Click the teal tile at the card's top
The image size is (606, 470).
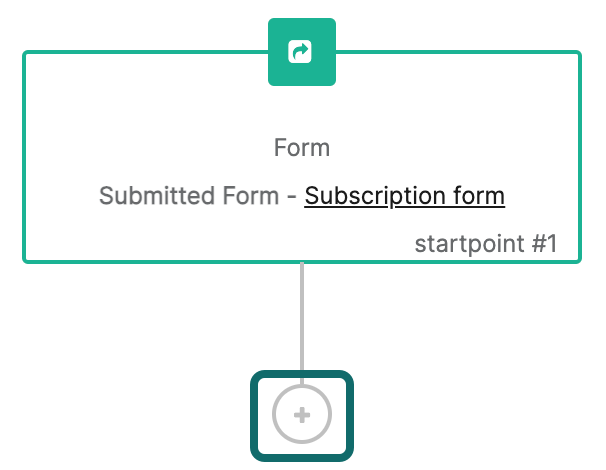(x=302, y=52)
